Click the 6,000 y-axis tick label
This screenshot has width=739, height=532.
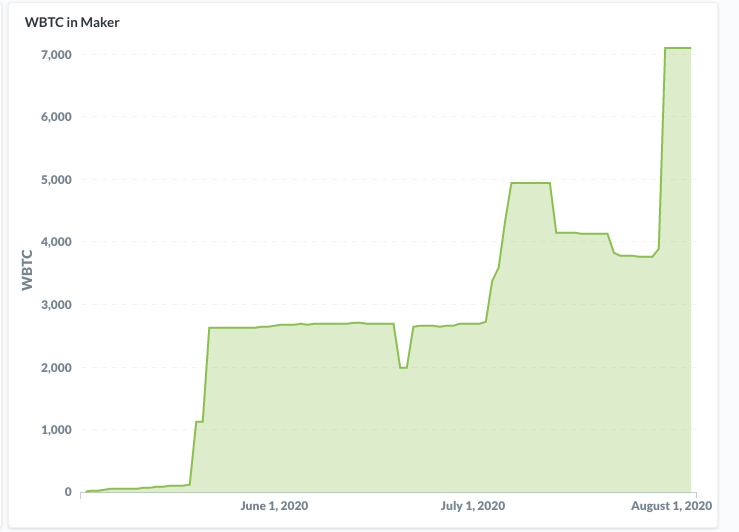coord(54,117)
